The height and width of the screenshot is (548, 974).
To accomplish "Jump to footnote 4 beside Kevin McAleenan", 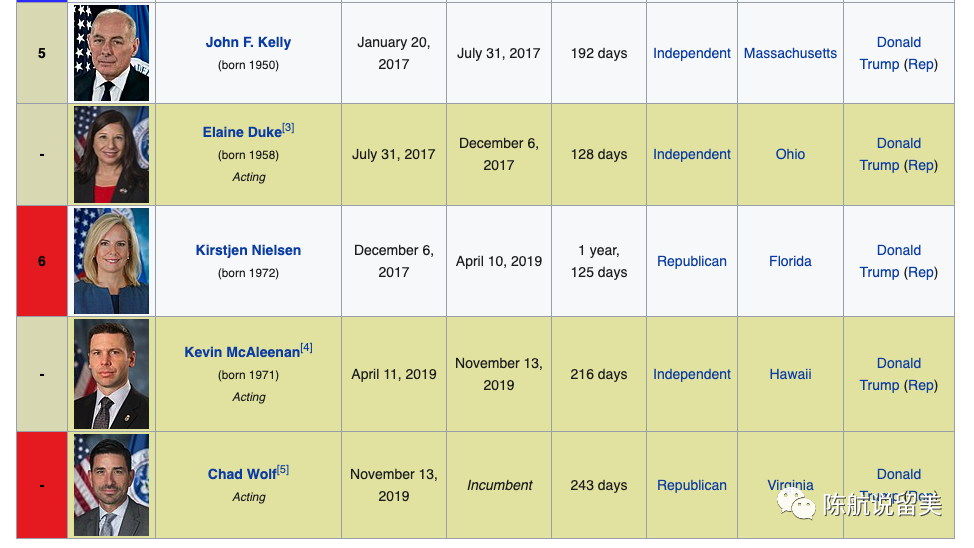I will pos(306,348).
